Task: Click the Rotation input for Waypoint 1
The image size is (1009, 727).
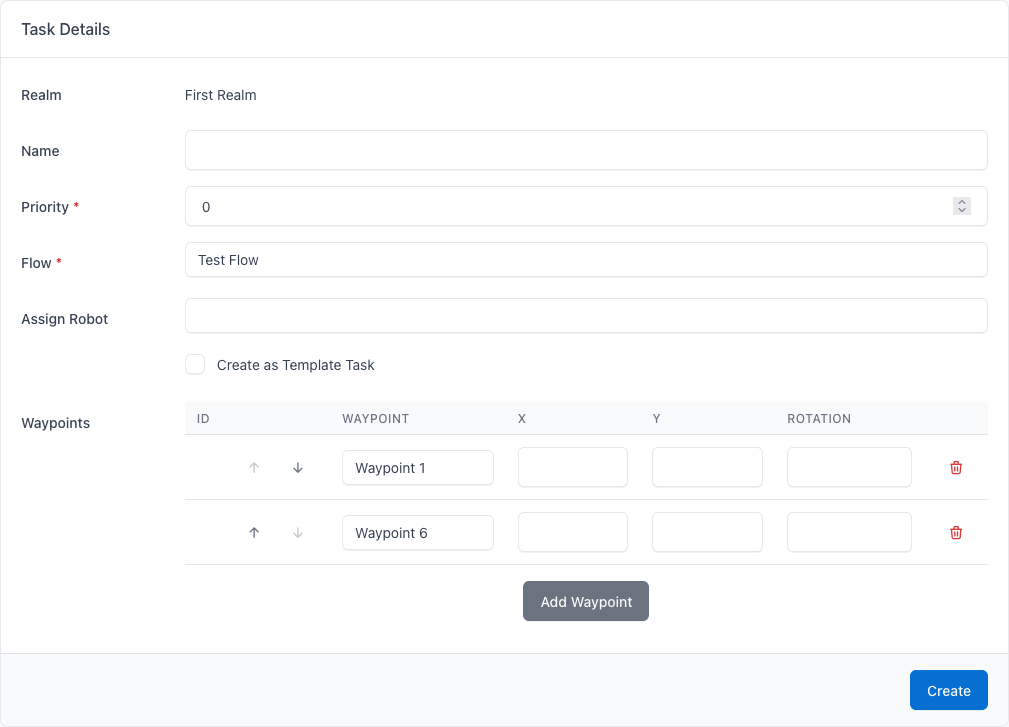Action: coord(848,467)
